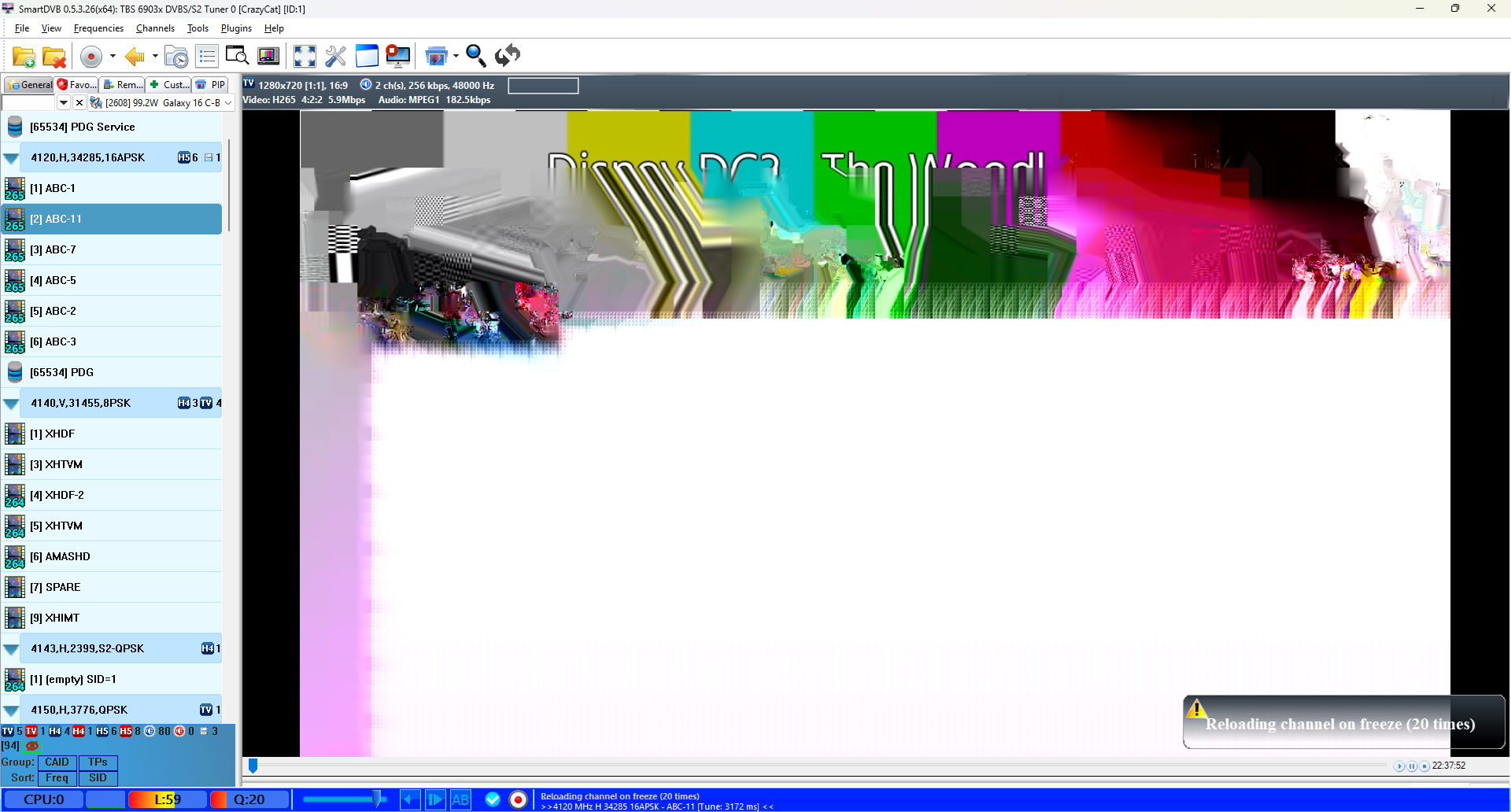Switch to the Remote tab
Viewport: 1511px width, 812px height.
pyautogui.click(x=124, y=85)
